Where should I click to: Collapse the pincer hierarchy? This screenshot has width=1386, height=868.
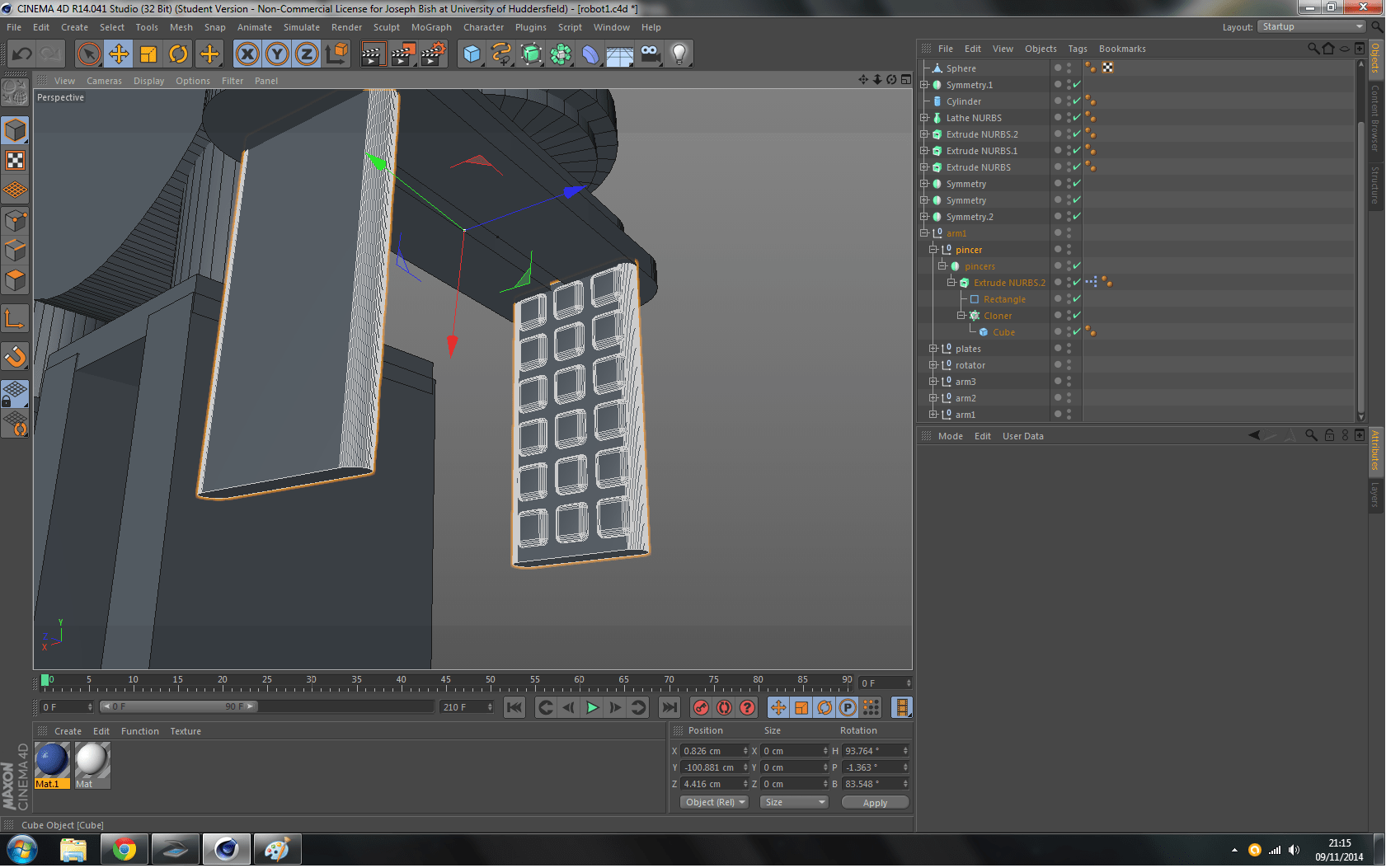[934, 249]
